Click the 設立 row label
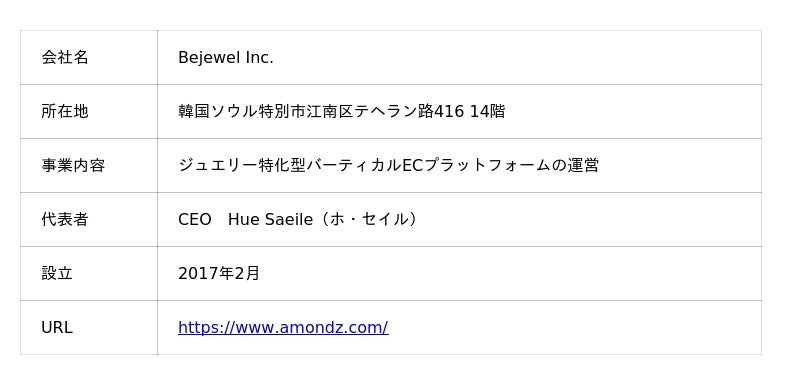 point(57,273)
